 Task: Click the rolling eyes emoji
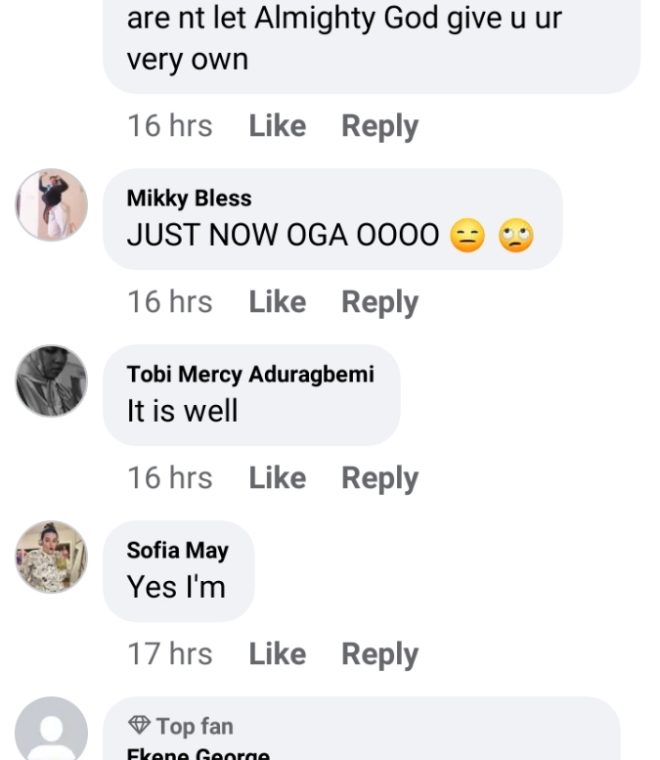coord(516,236)
